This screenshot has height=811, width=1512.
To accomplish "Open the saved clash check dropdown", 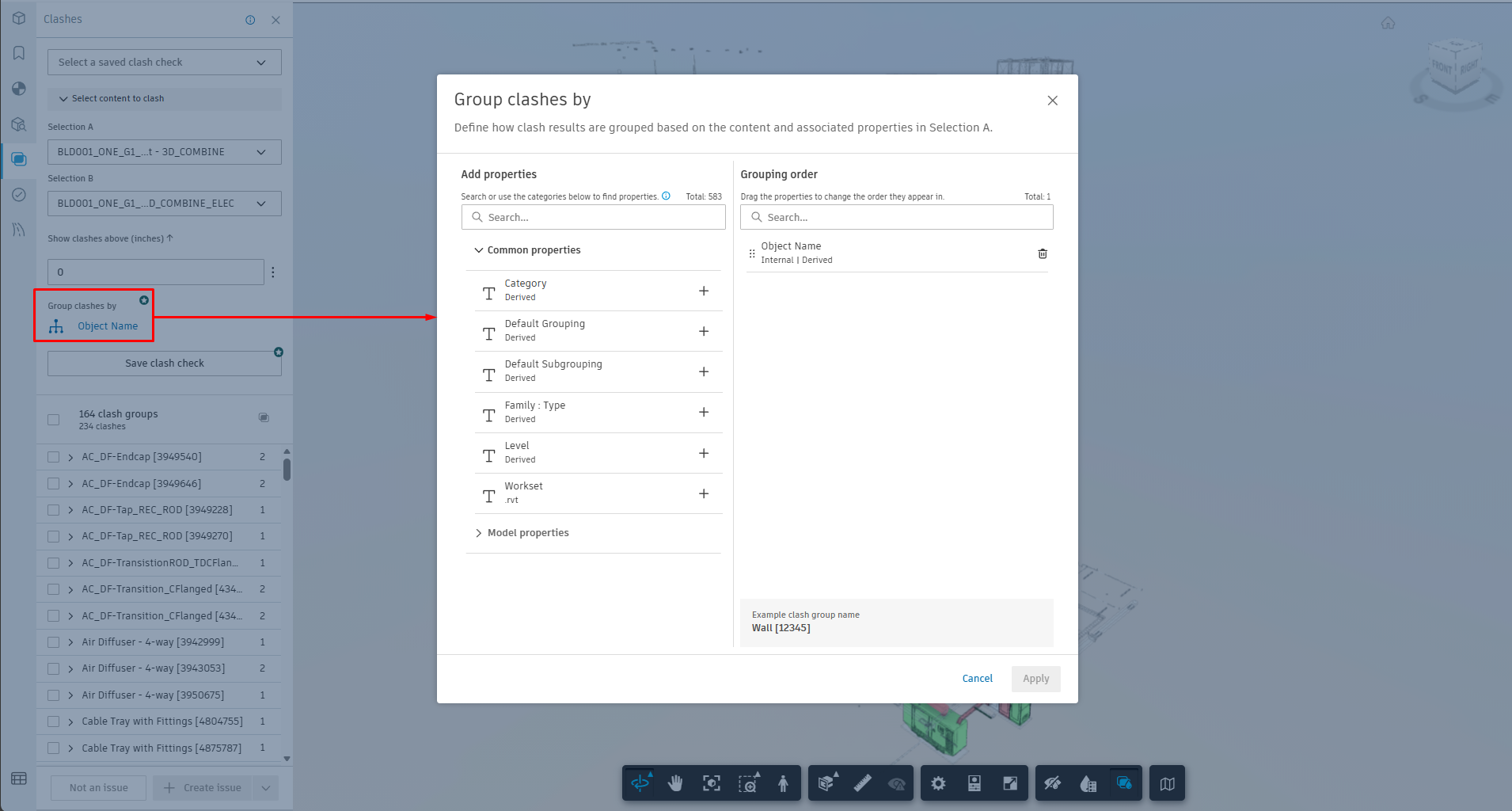I will click(x=165, y=63).
